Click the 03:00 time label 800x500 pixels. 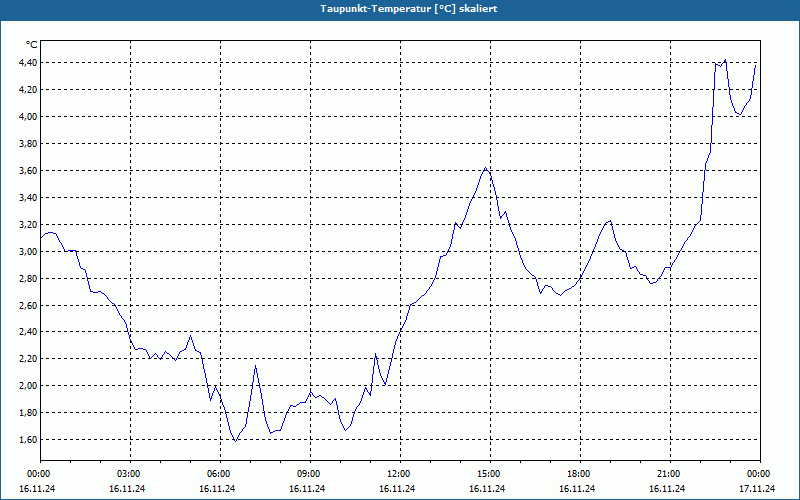click(129, 474)
